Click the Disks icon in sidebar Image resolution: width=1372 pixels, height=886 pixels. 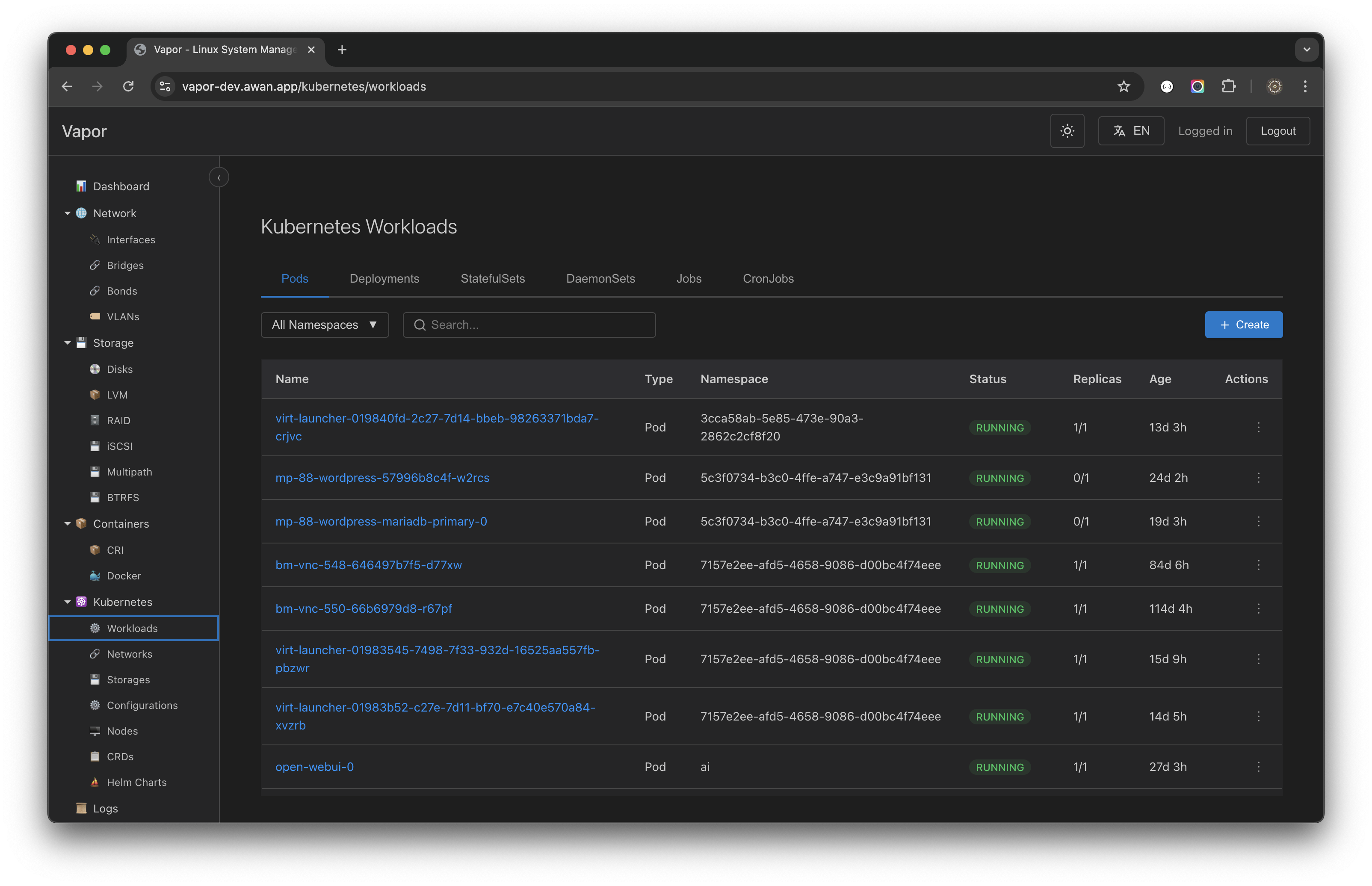tap(95, 369)
